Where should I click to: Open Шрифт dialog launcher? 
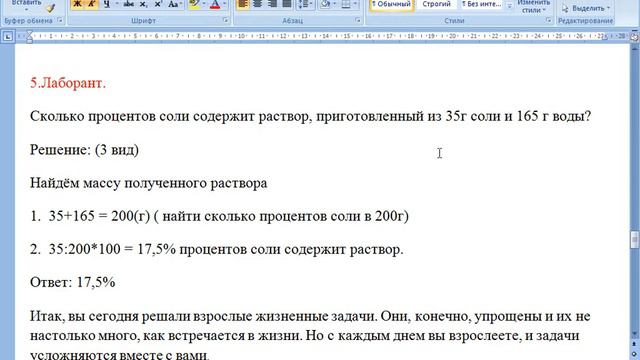(226, 20)
